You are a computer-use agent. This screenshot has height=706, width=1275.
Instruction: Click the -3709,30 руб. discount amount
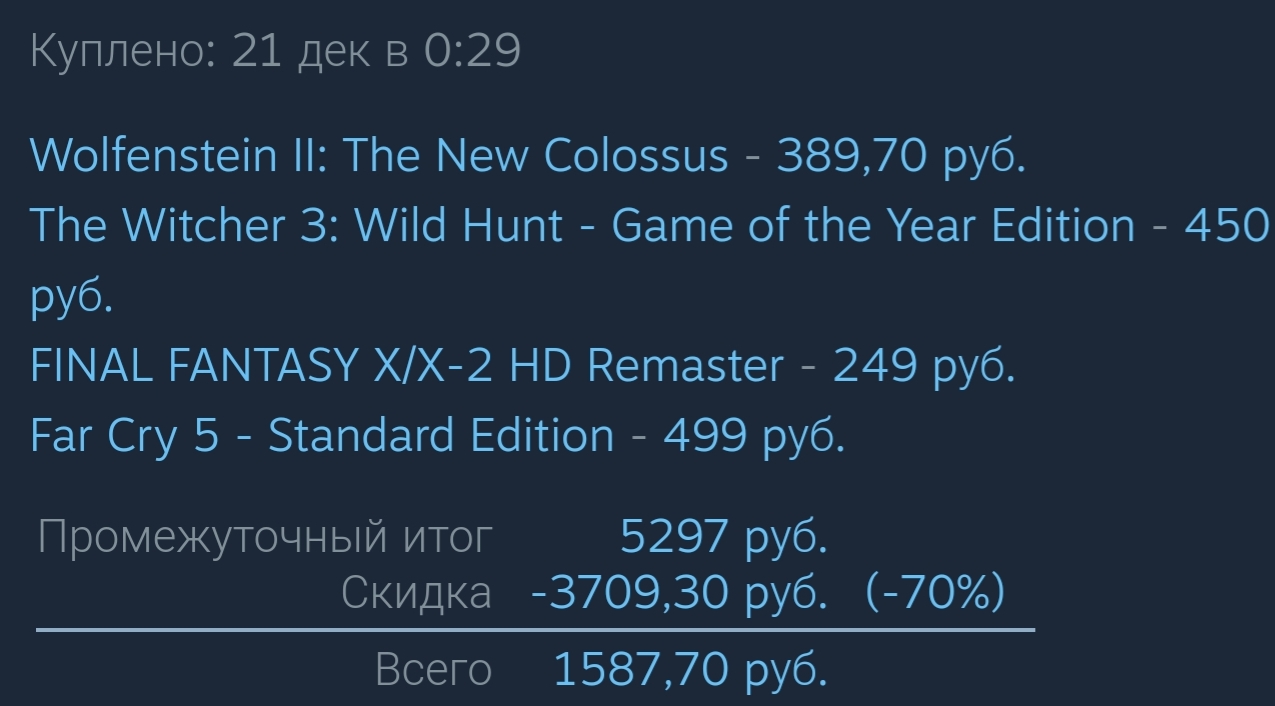click(679, 594)
